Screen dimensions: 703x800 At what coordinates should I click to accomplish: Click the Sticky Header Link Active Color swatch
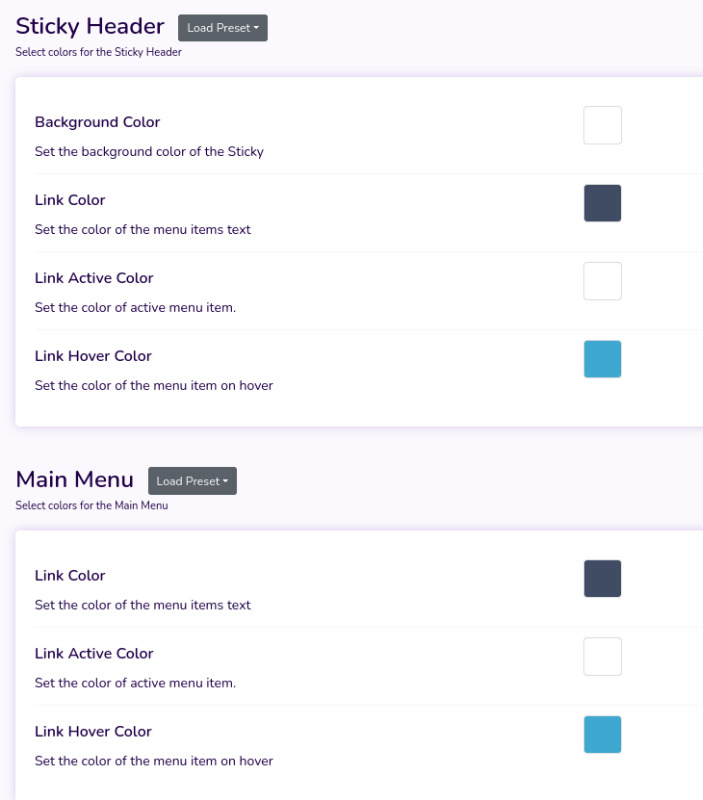602,281
